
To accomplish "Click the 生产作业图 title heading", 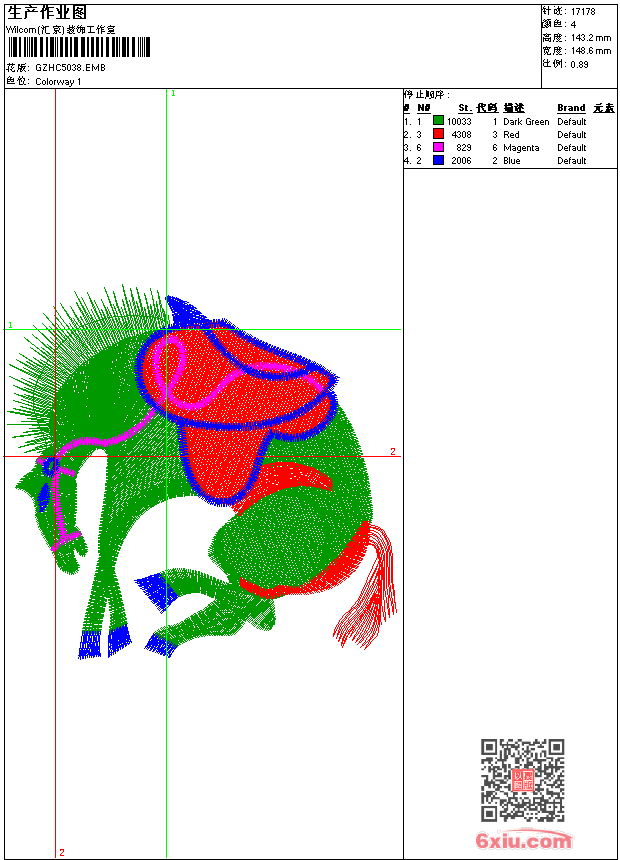I will point(47,12).
